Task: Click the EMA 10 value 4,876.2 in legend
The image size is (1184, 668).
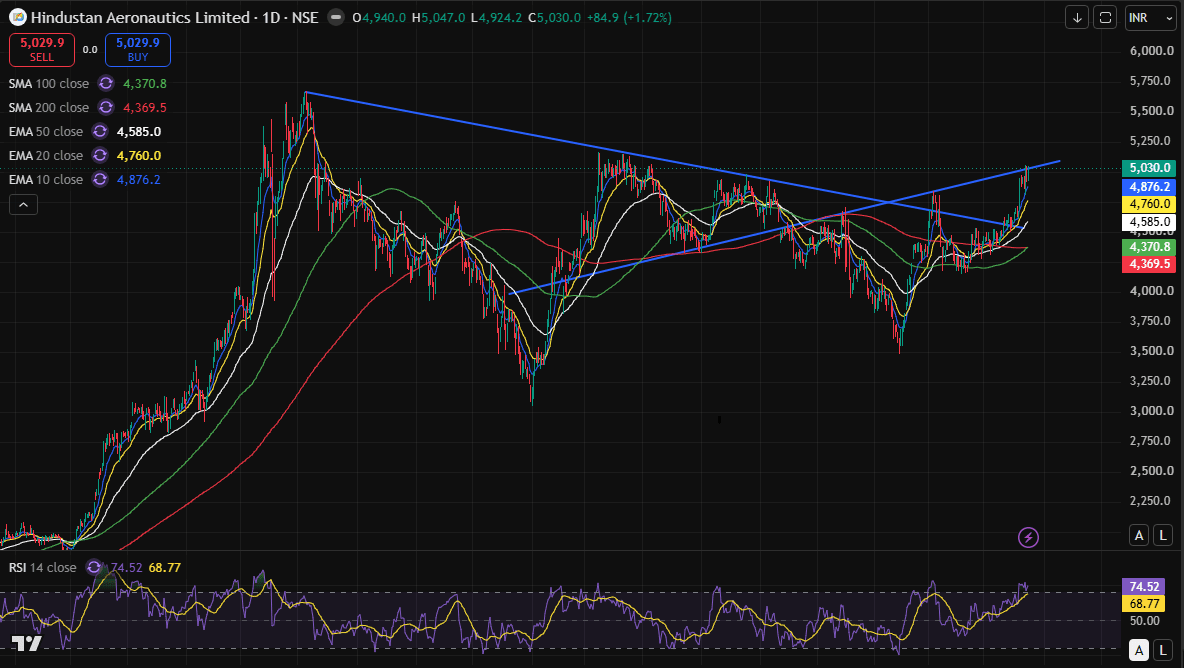Action: coord(139,180)
